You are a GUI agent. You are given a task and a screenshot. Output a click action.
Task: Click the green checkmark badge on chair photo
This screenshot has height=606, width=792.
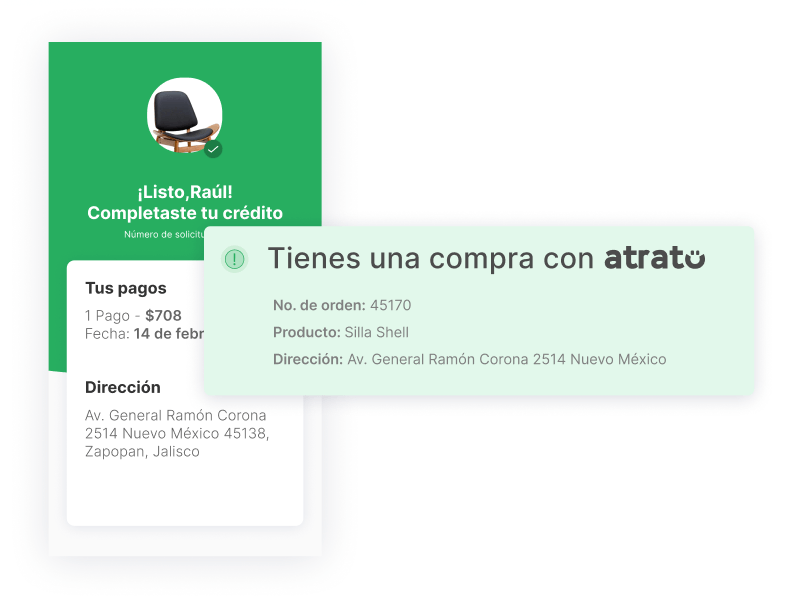point(213,149)
